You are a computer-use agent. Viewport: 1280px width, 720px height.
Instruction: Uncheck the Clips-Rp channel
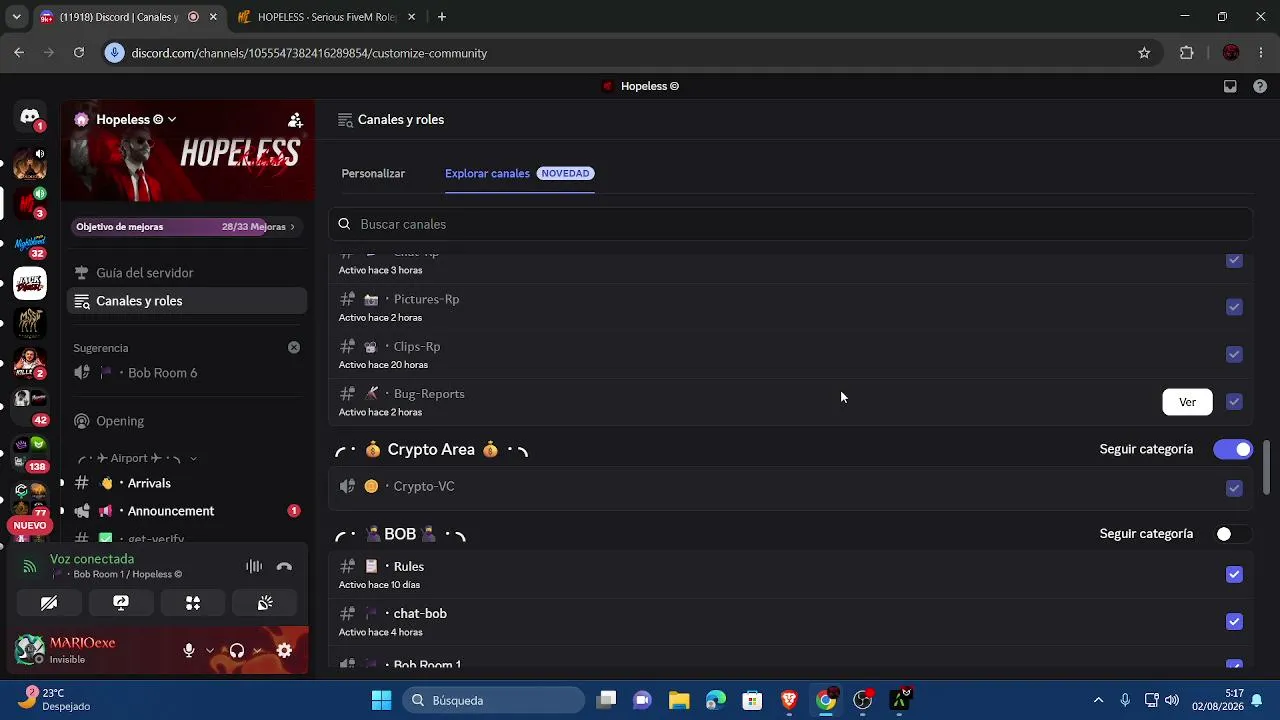1234,354
